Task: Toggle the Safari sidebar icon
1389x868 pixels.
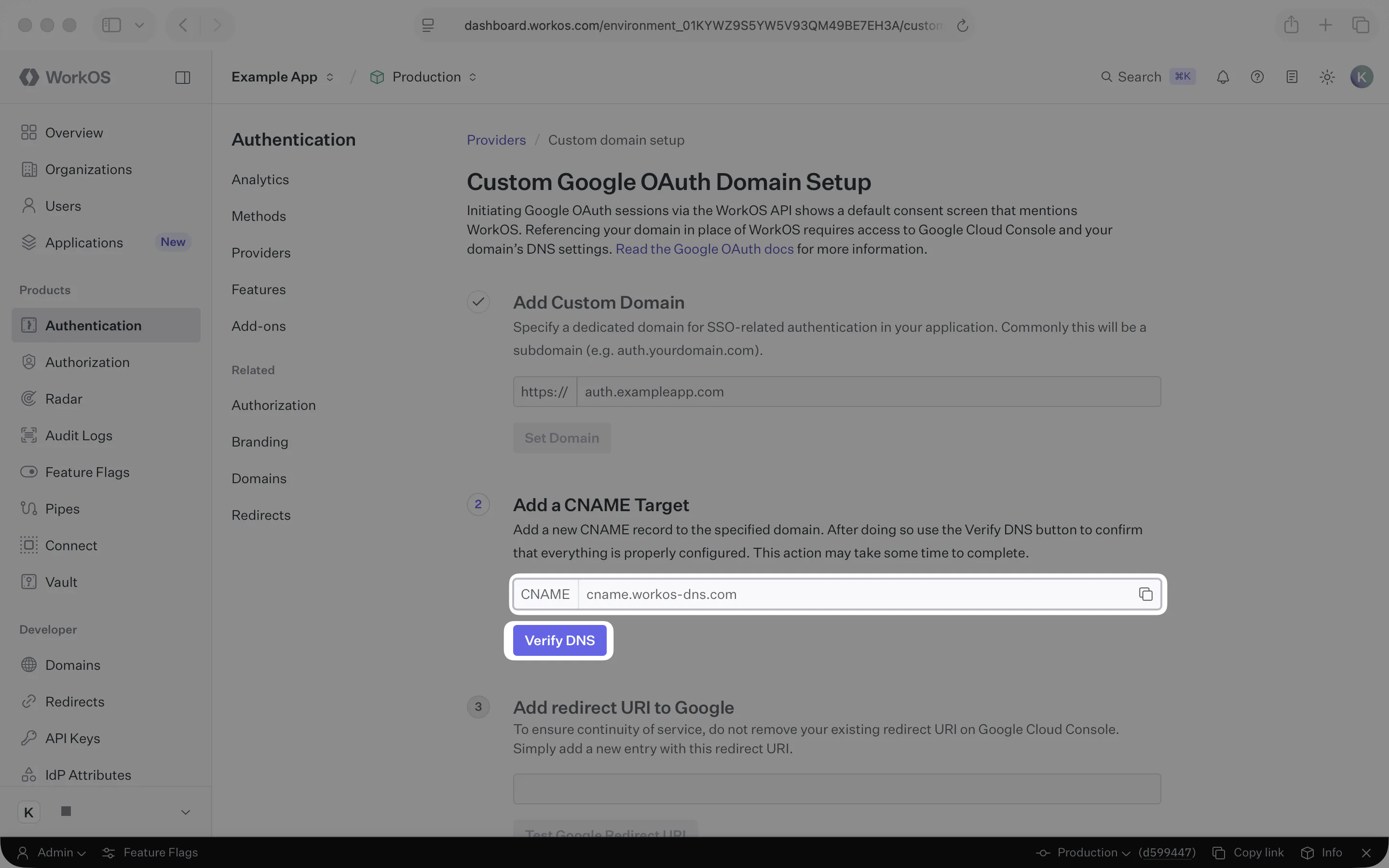Action: (x=111, y=25)
